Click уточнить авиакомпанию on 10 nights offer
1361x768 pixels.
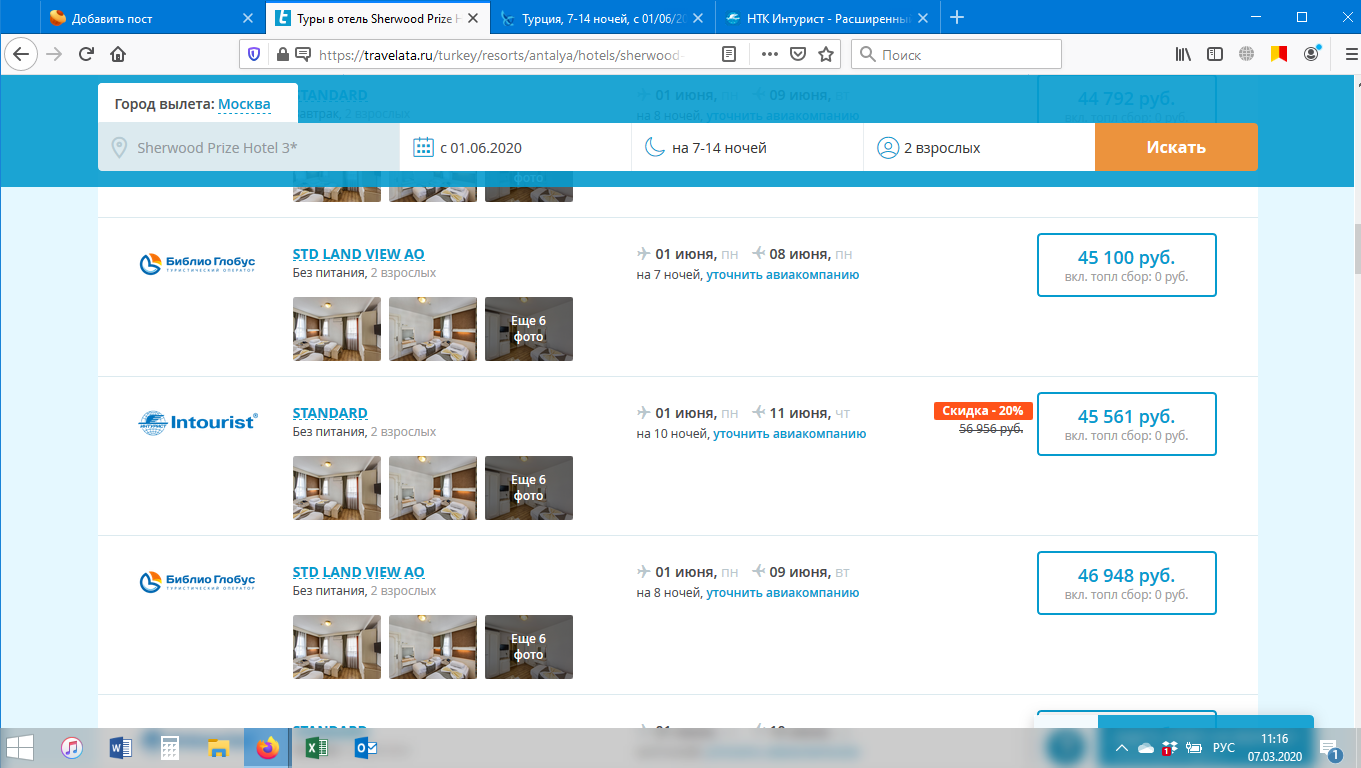click(x=789, y=433)
